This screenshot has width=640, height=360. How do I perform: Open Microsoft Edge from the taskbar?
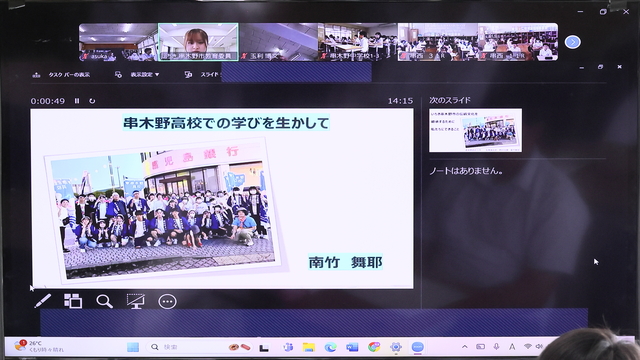[330, 347]
